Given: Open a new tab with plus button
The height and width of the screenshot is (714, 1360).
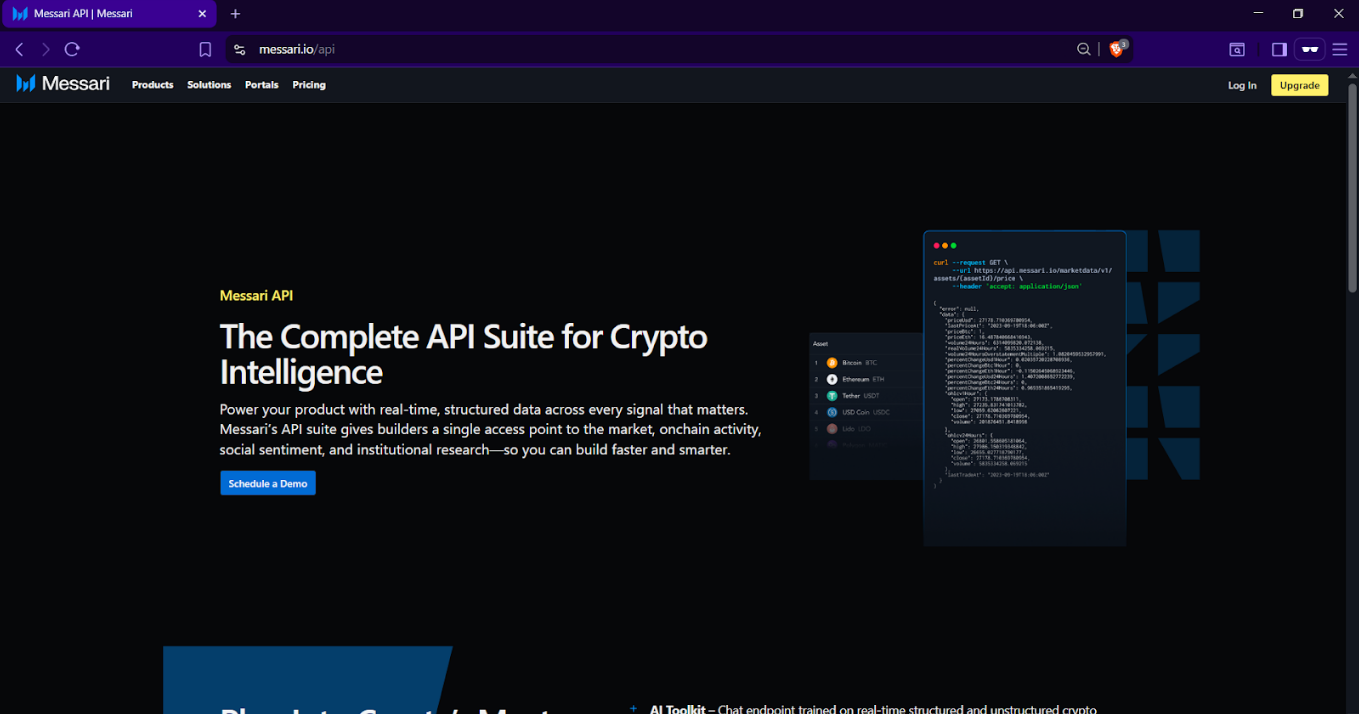Looking at the screenshot, I should [x=236, y=14].
